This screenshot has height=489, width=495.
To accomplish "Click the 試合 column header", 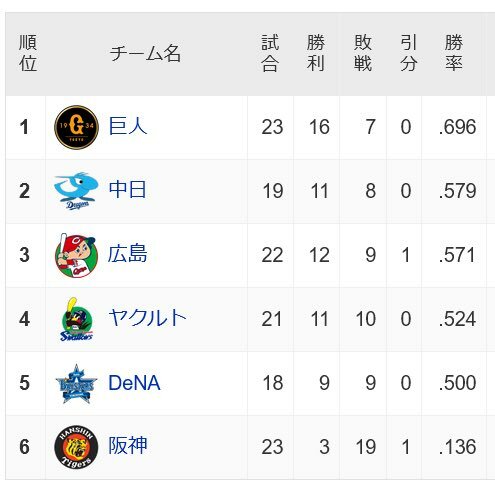I will coord(270,53).
